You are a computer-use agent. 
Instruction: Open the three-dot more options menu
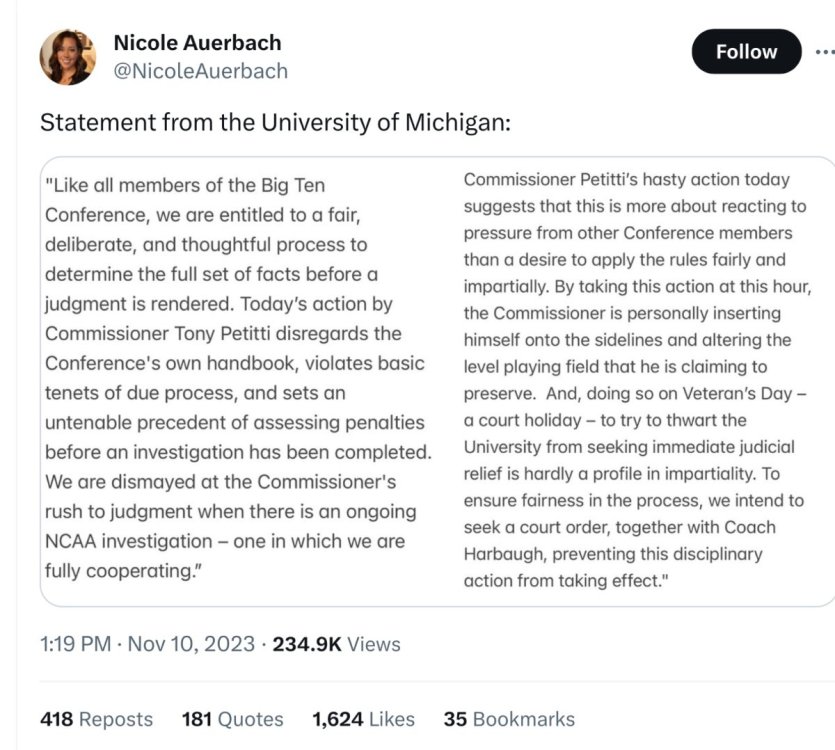pyautogui.click(x=823, y=52)
